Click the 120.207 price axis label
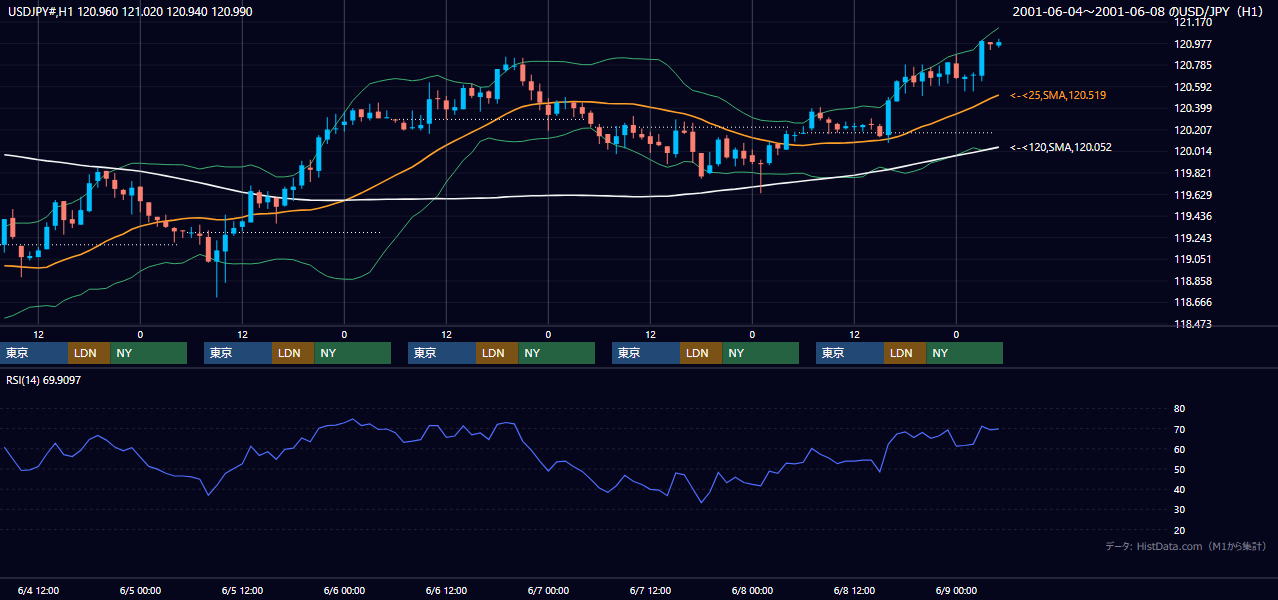This screenshot has width=1278, height=600. [x=1194, y=130]
